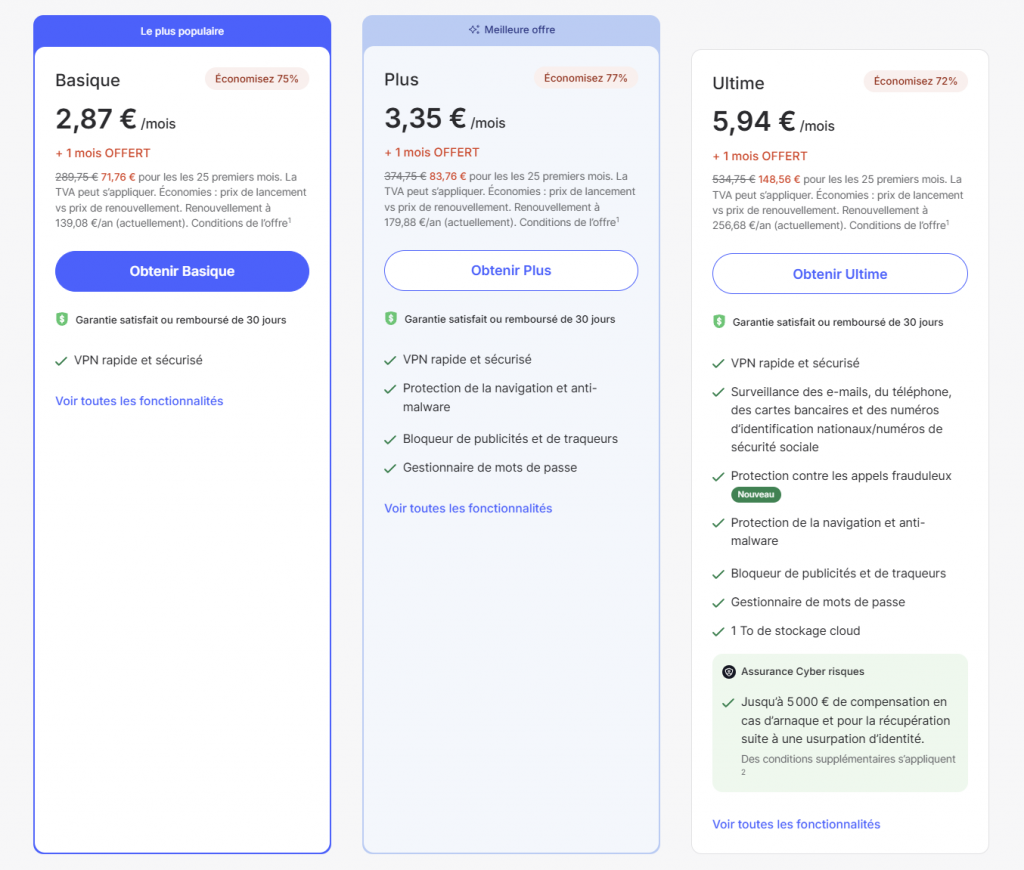Open Voir toutes les fonctionnalités under Basique
Image resolution: width=1024 pixels, height=870 pixels.
coord(139,401)
